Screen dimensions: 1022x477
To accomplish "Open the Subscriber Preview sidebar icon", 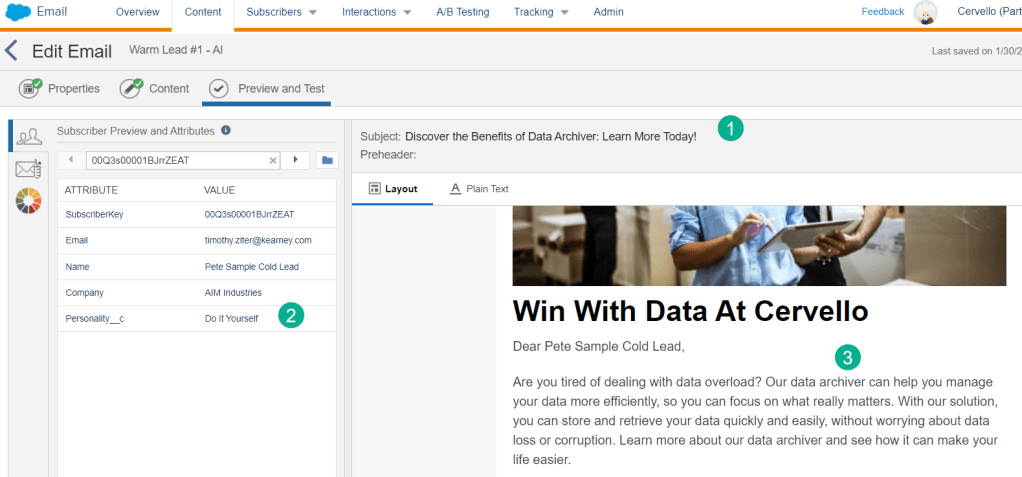I will (28, 137).
